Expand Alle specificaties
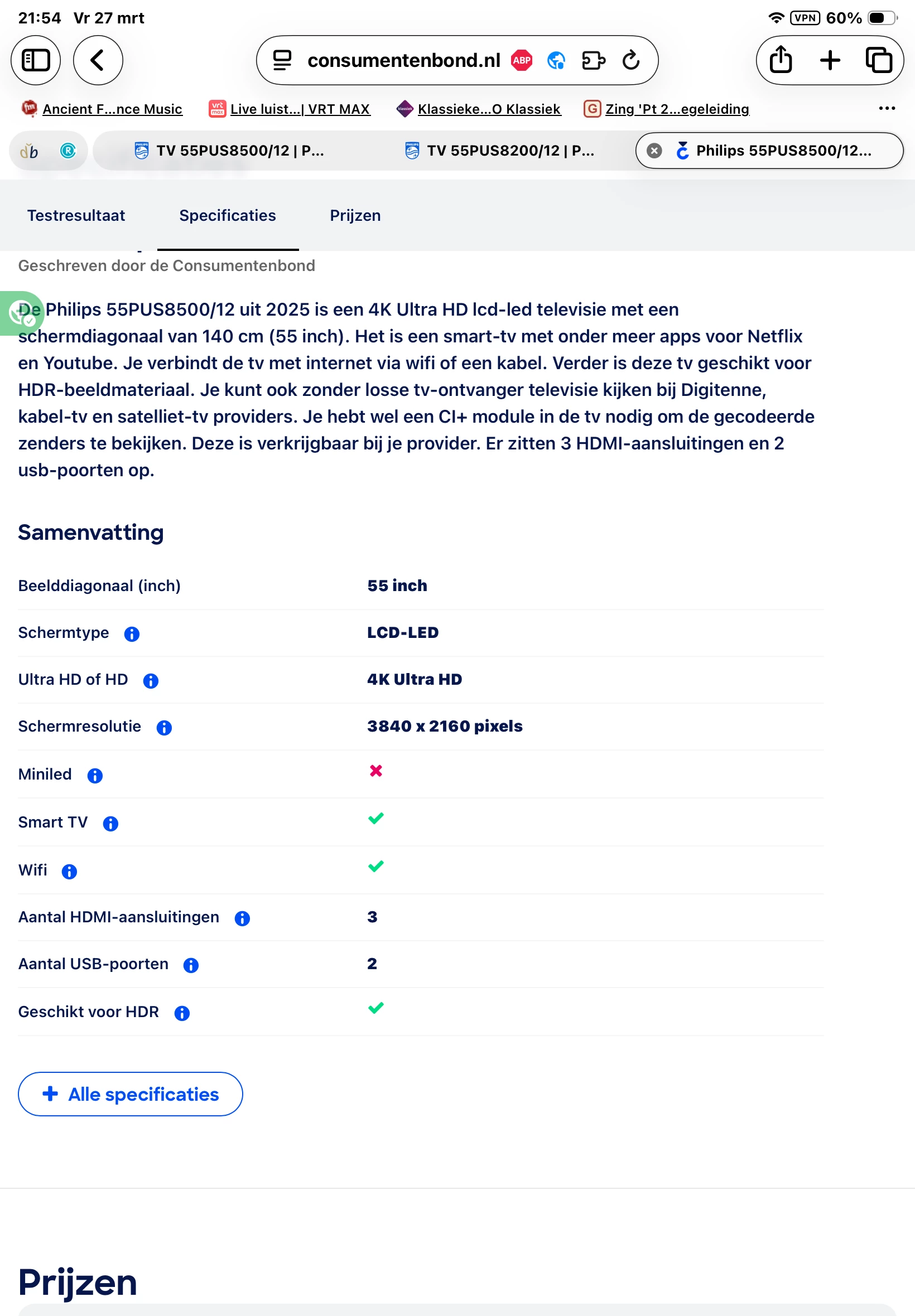The image size is (915, 1316). (x=131, y=1094)
